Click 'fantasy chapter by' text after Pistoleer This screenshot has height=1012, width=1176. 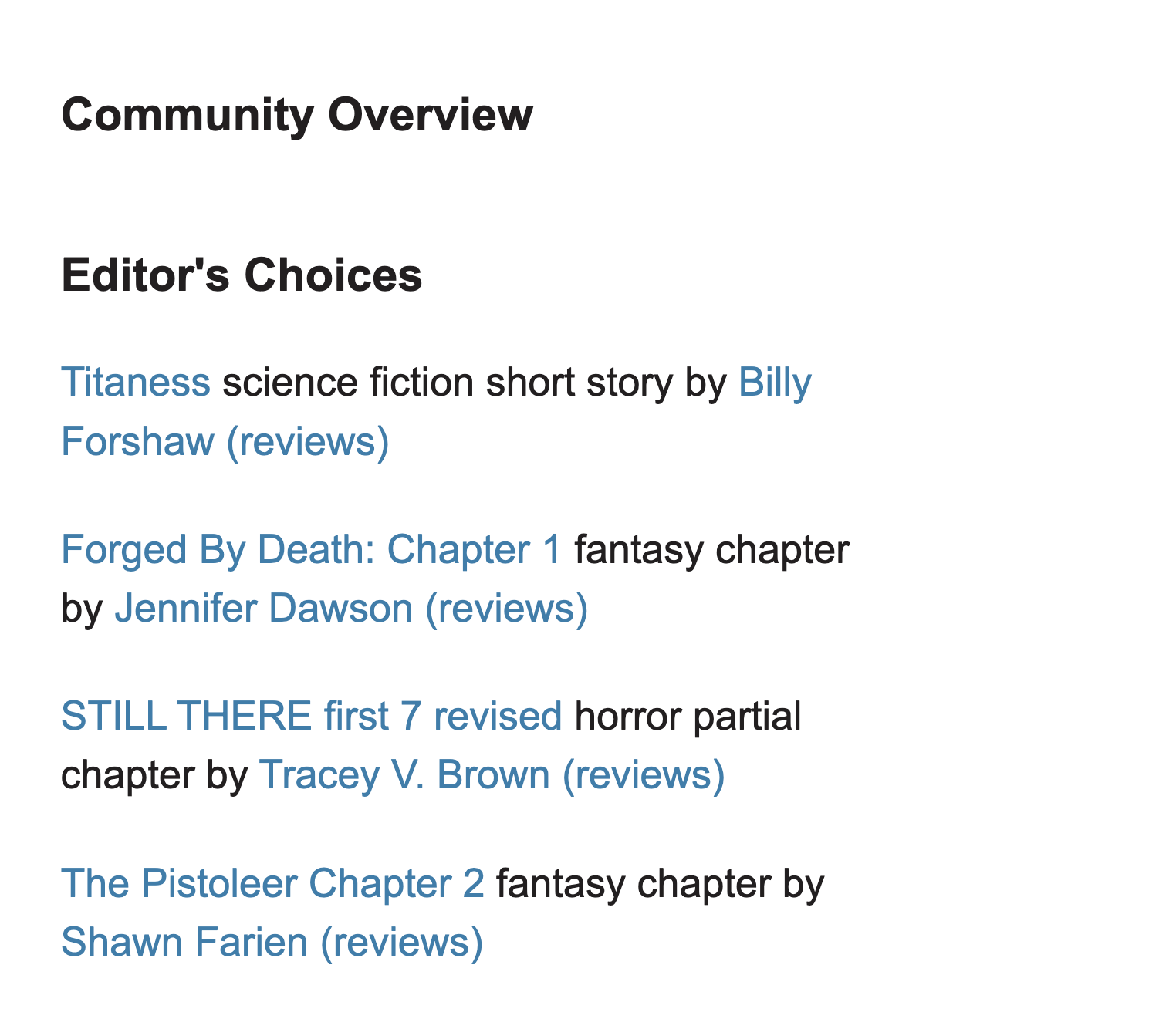pyautogui.click(x=661, y=883)
